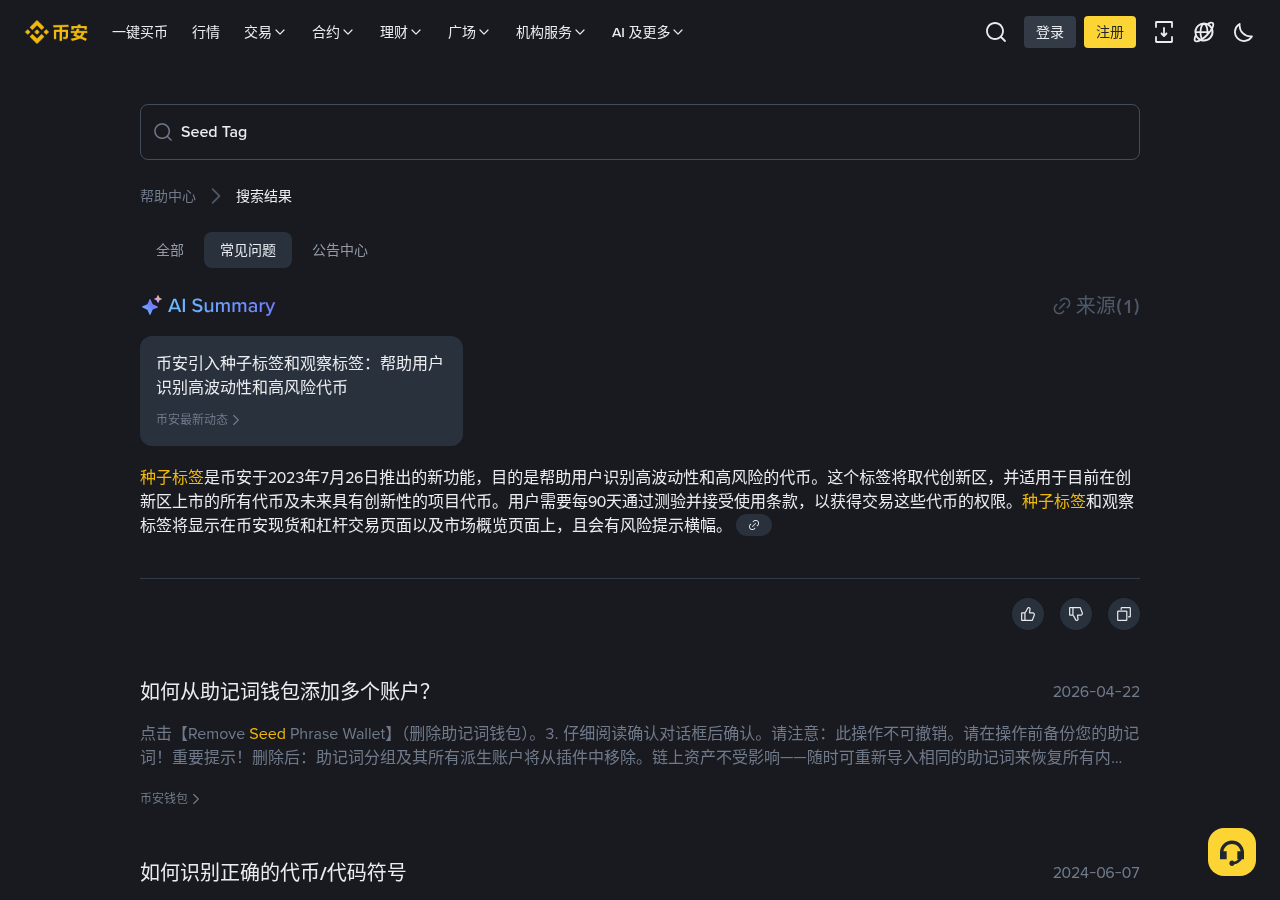Click the Seed Tag search field

point(640,132)
